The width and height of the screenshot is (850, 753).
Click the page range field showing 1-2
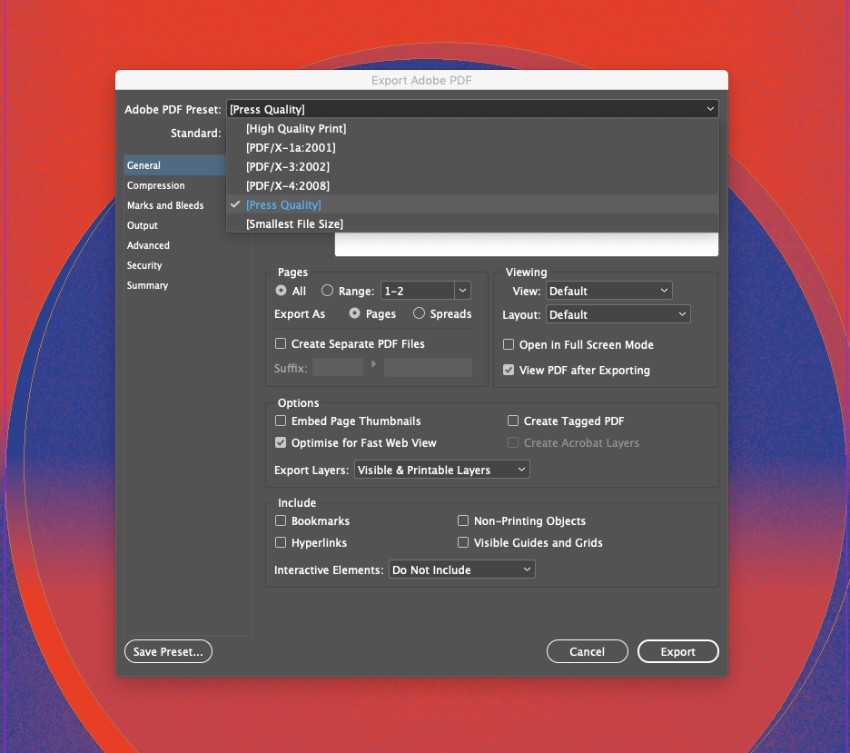pyautogui.click(x=417, y=291)
